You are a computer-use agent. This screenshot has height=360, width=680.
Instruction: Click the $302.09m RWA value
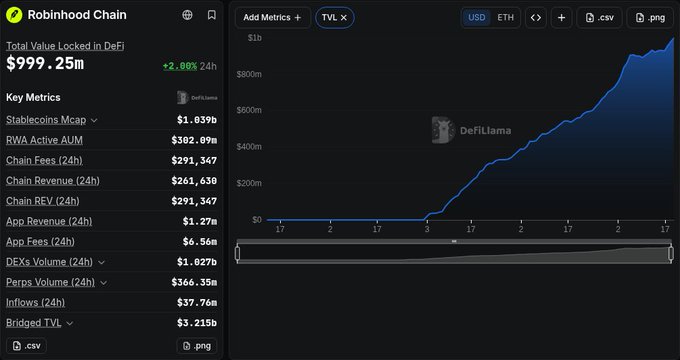pyautogui.click(x=194, y=140)
